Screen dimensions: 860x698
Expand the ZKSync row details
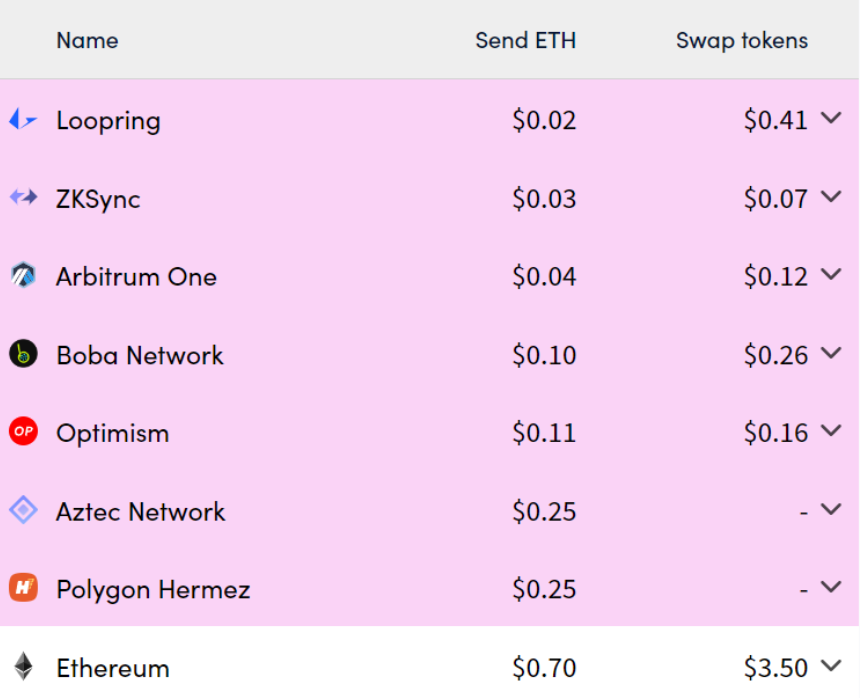tap(831, 196)
